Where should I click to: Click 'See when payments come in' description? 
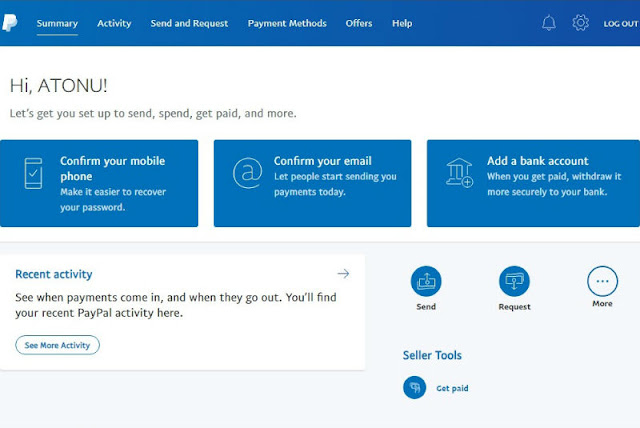[x=176, y=305]
